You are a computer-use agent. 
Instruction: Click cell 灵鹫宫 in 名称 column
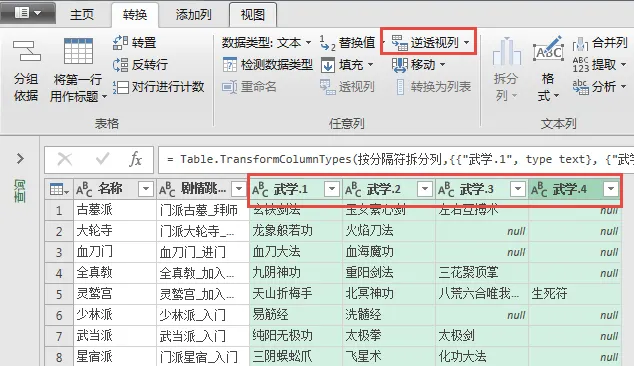click(x=115, y=294)
